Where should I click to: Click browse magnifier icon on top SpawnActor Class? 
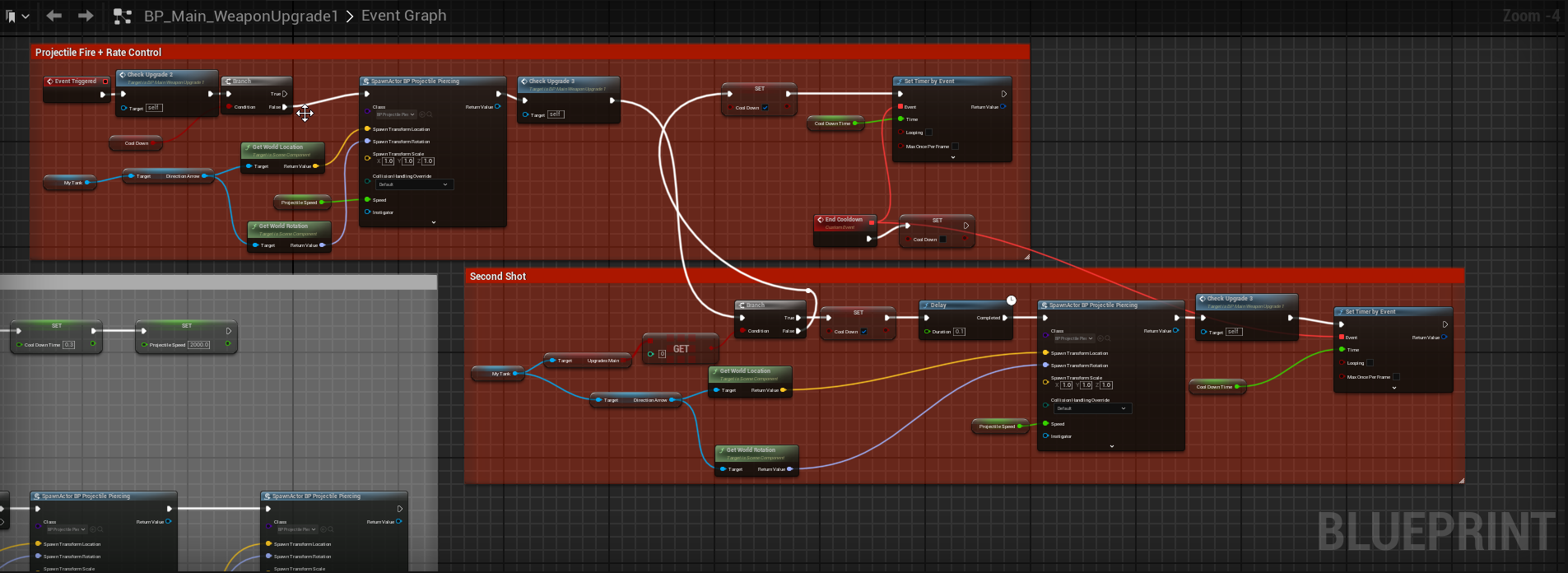(430, 114)
